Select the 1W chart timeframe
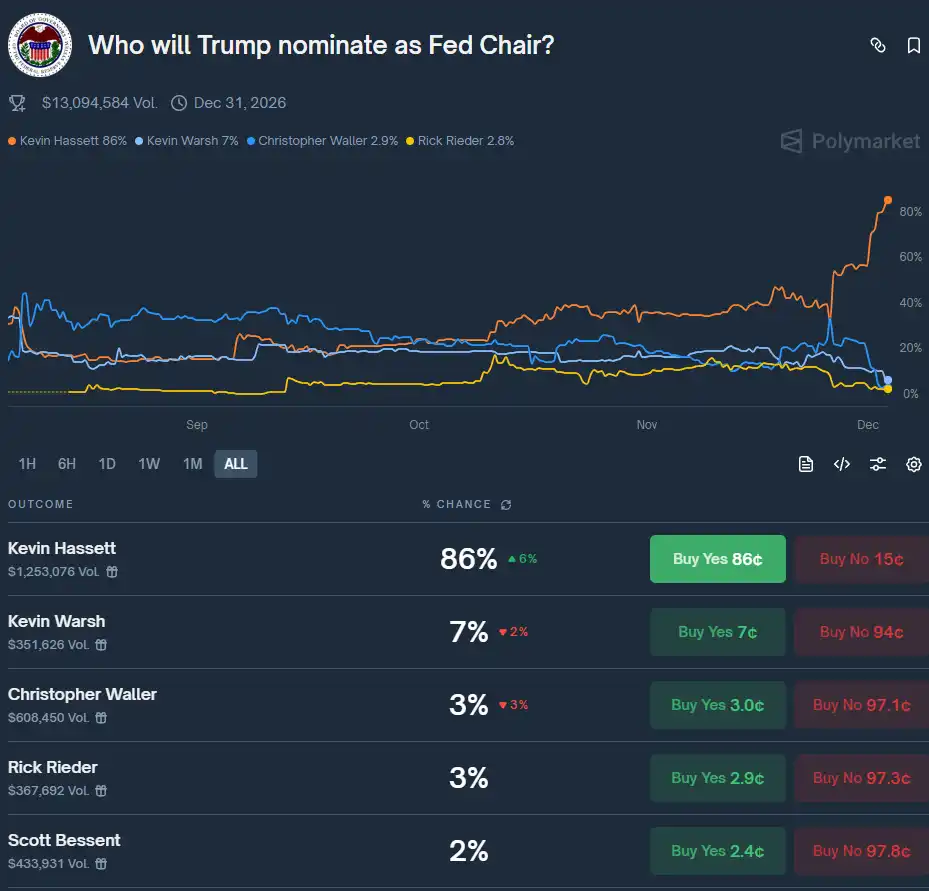929x891 pixels. tap(149, 464)
